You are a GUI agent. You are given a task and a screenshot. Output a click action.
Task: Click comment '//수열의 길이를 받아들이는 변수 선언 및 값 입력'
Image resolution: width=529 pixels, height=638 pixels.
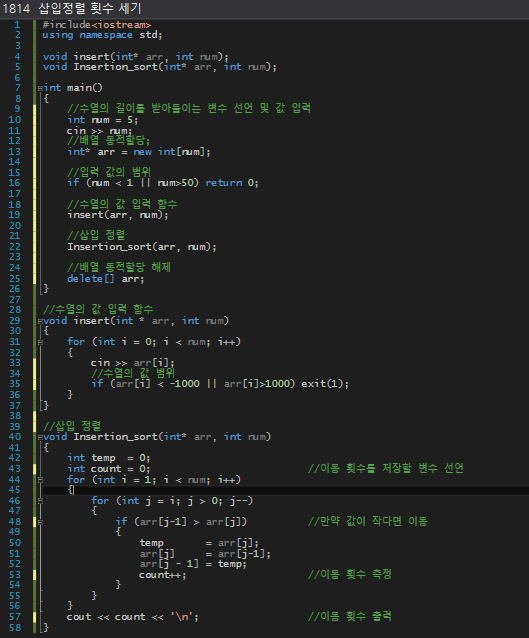tap(189, 108)
